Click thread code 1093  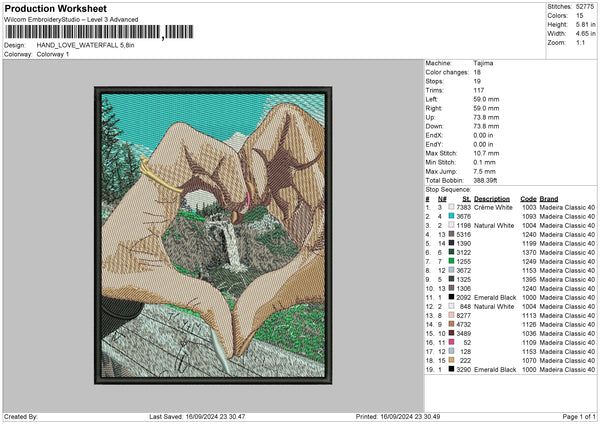coord(529,216)
